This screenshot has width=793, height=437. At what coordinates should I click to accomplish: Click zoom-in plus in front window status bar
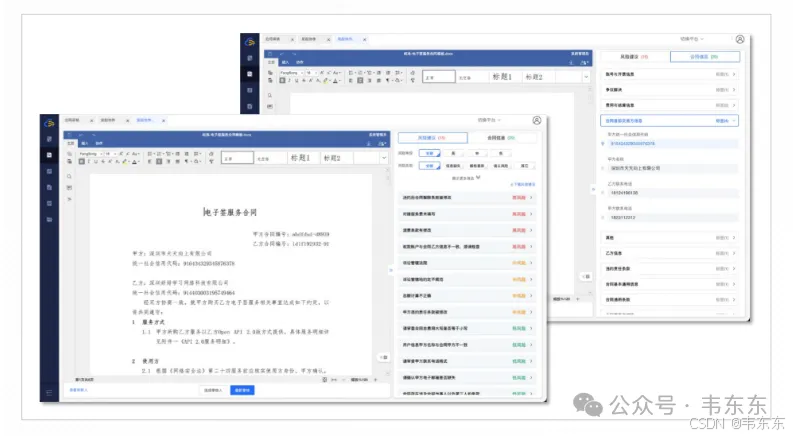click(375, 380)
